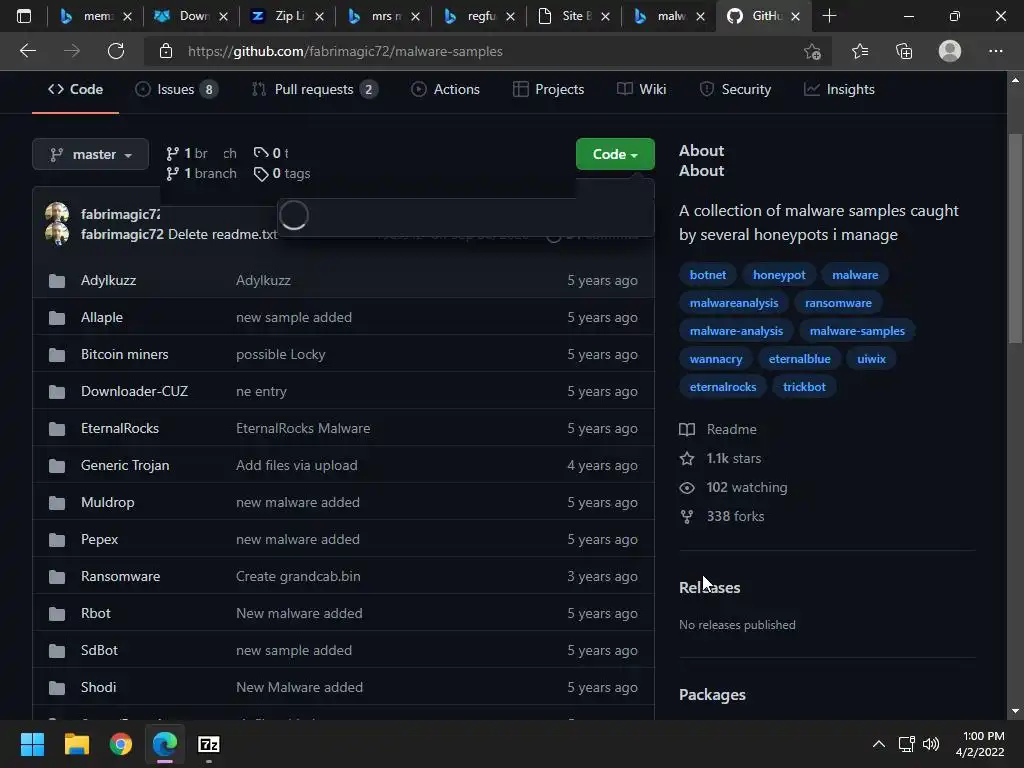Open Google Chrome from the taskbar
The image size is (1024, 768).
tap(121, 744)
